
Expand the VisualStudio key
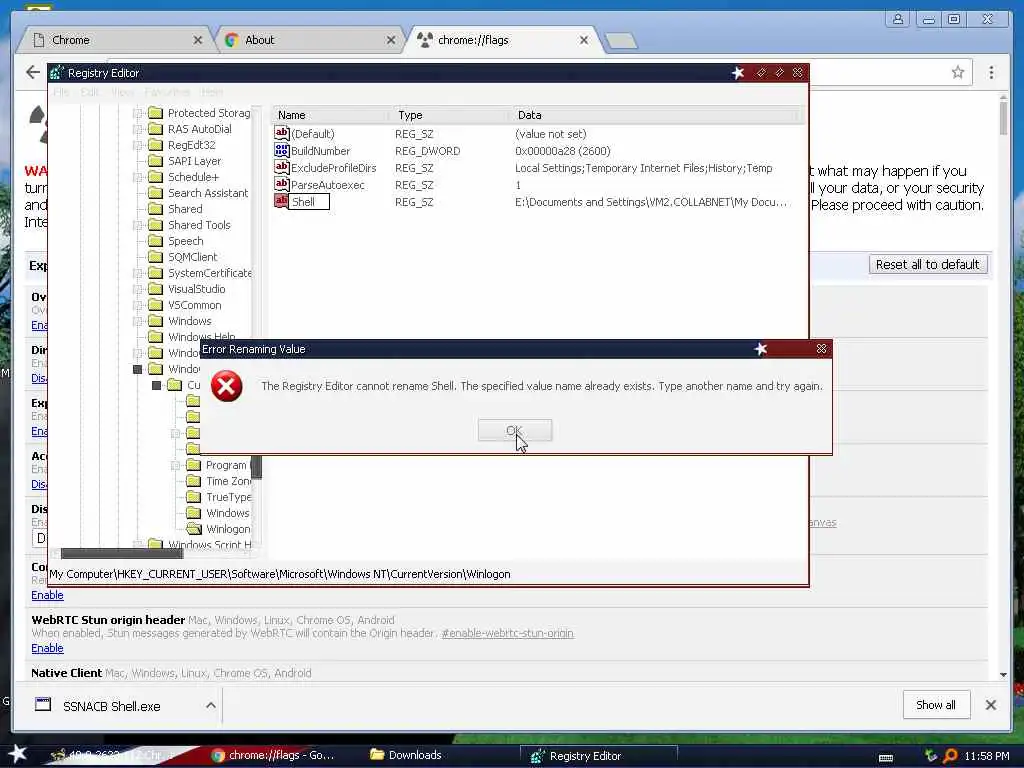click(x=138, y=289)
